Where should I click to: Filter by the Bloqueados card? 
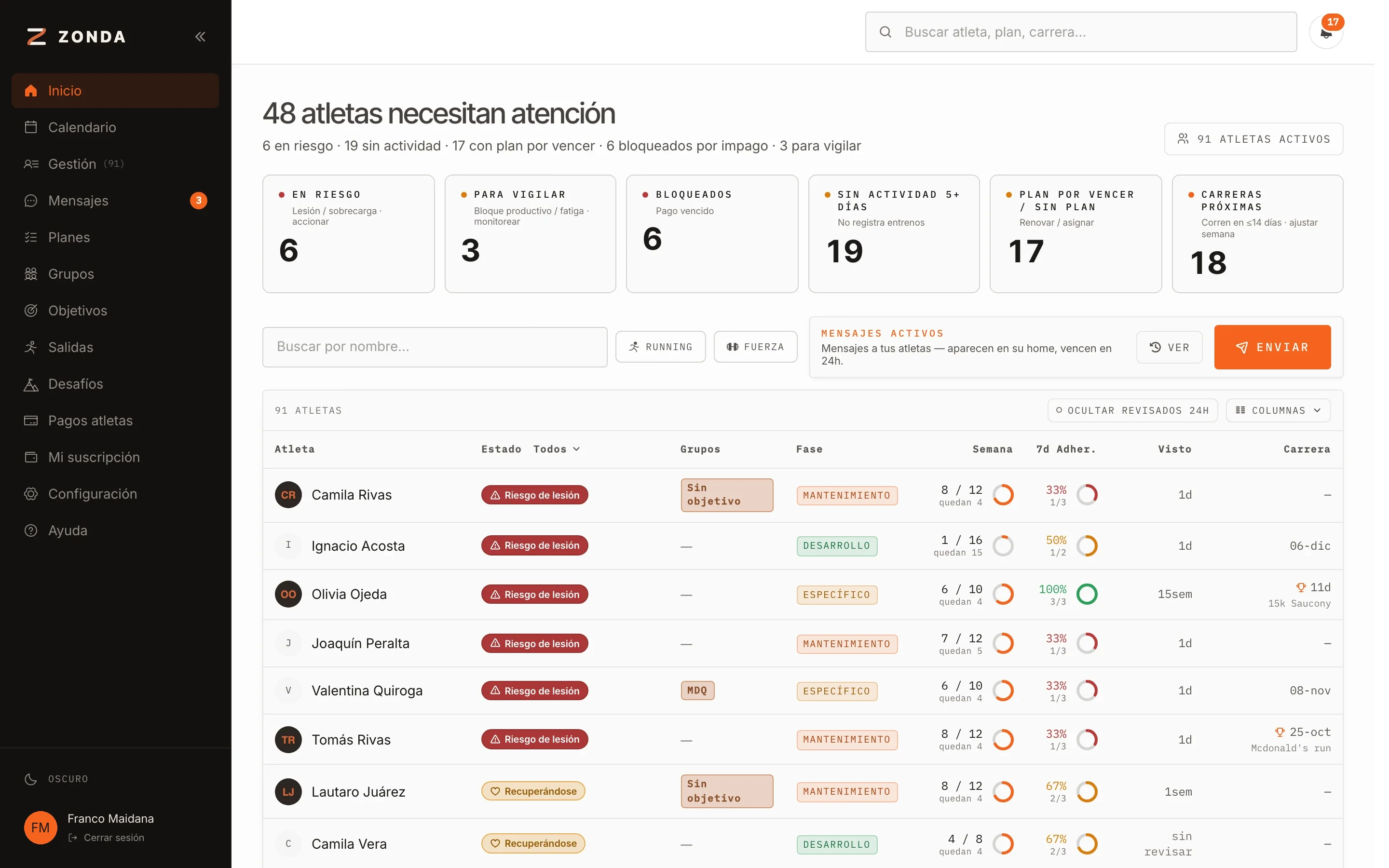[x=712, y=234]
